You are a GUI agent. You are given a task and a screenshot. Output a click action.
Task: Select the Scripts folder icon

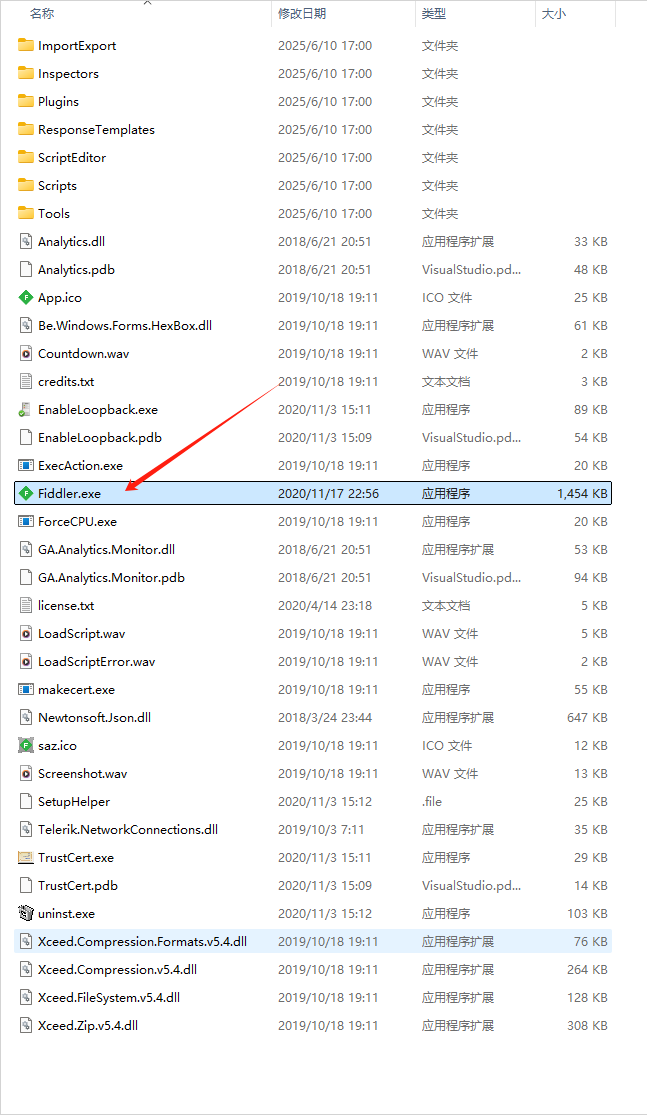pos(26,186)
